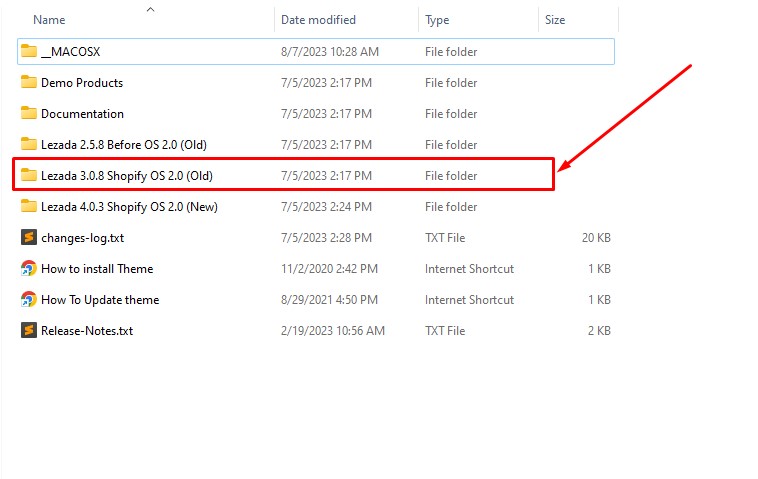Click the Lezada 2.5.8 folder icon
Image resolution: width=758 pixels, height=479 pixels.
pyautogui.click(x=29, y=144)
